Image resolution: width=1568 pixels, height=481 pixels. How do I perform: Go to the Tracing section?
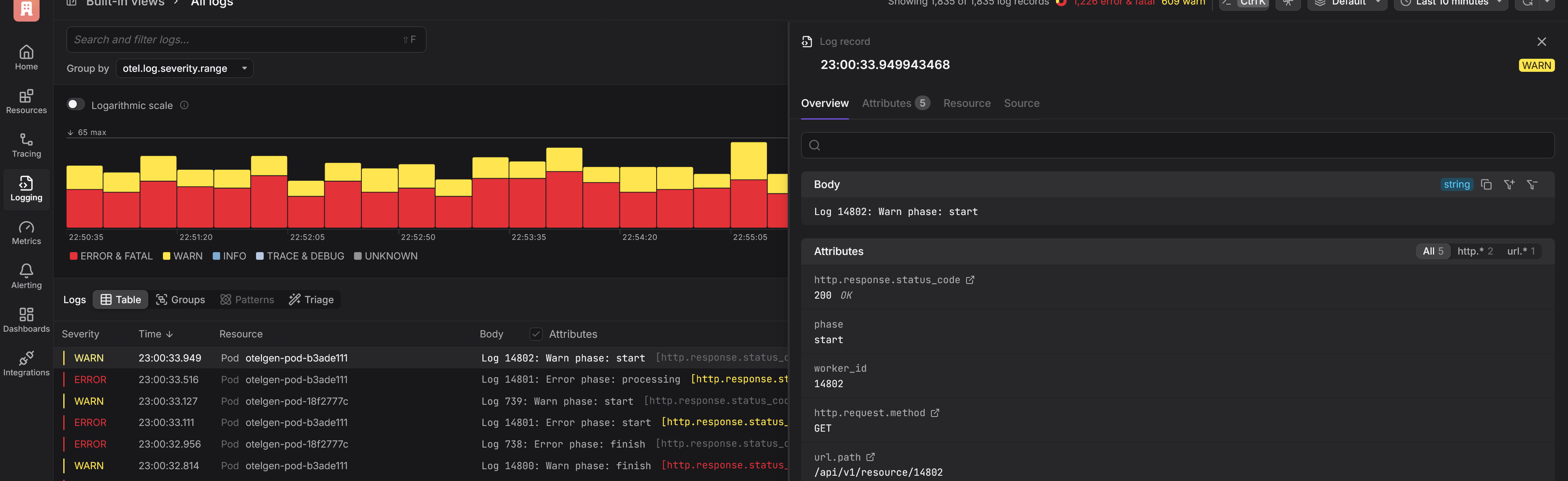[26, 145]
